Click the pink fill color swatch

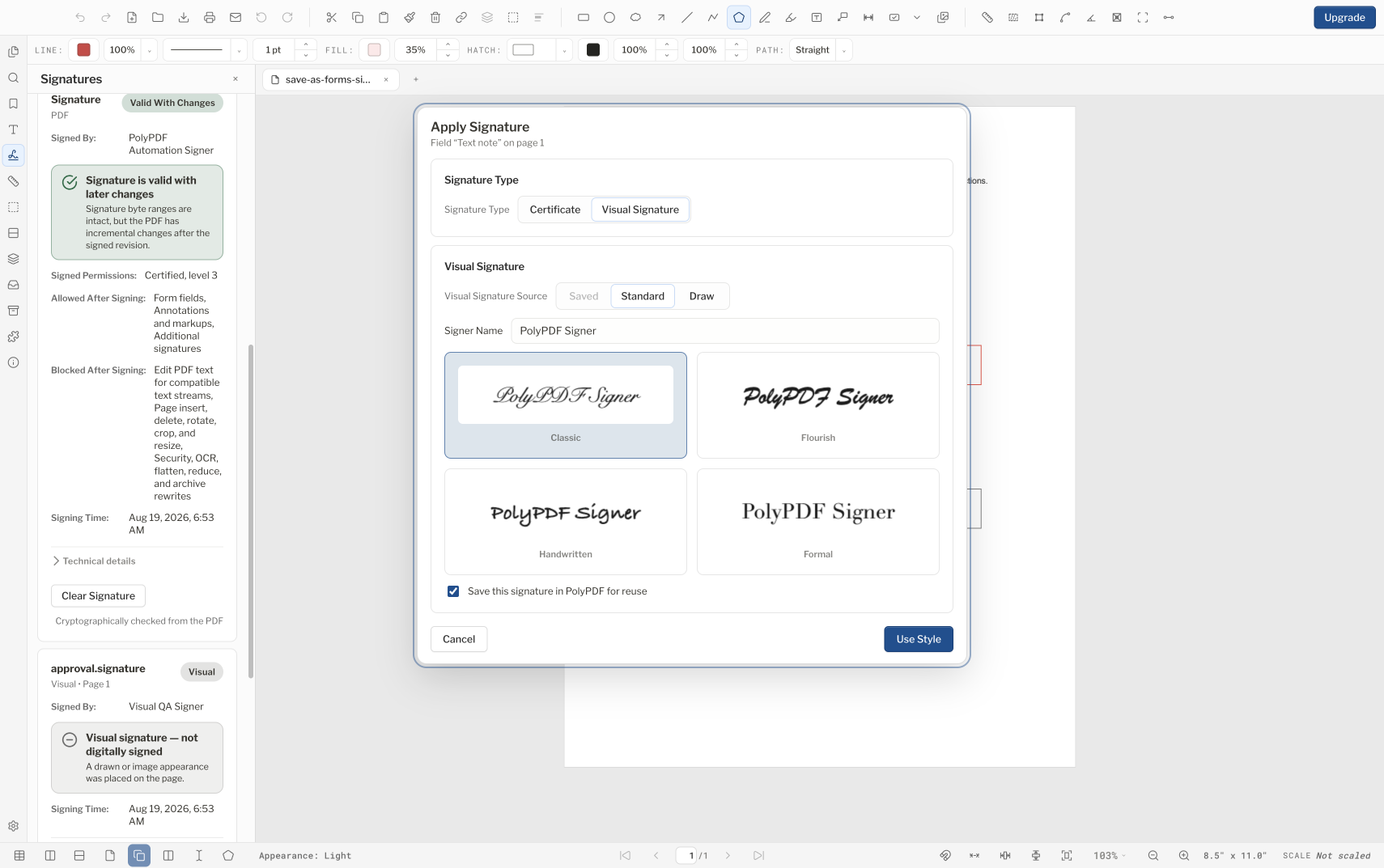(374, 50)
